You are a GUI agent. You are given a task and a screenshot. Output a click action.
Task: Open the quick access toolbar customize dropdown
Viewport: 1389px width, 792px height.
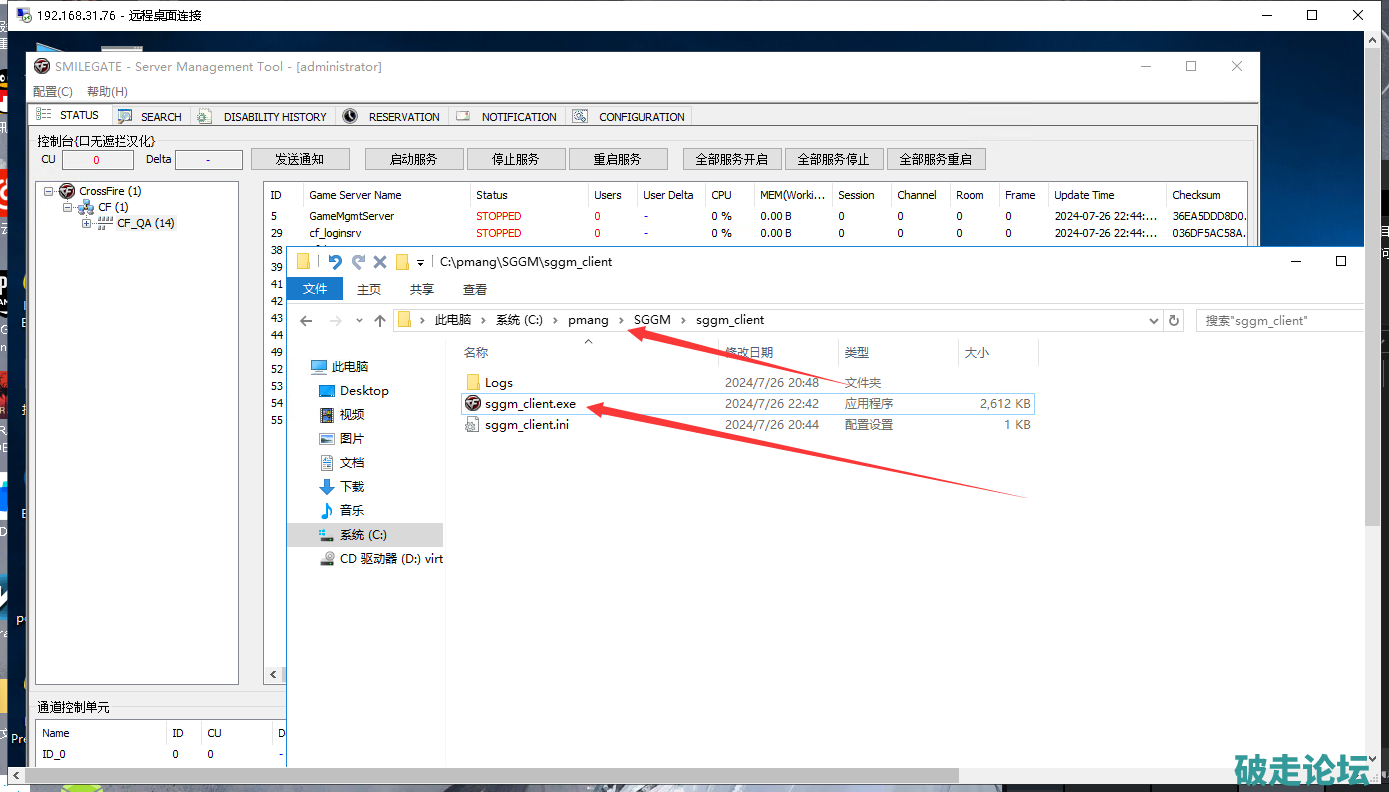[421, 263]
